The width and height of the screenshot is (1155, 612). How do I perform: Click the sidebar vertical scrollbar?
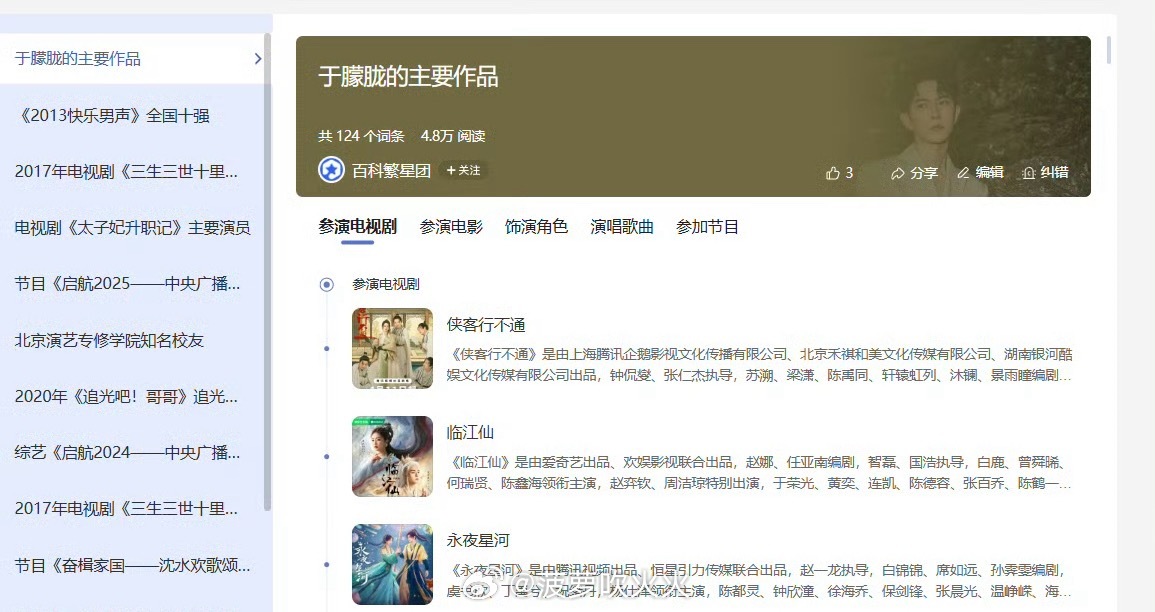268,272
